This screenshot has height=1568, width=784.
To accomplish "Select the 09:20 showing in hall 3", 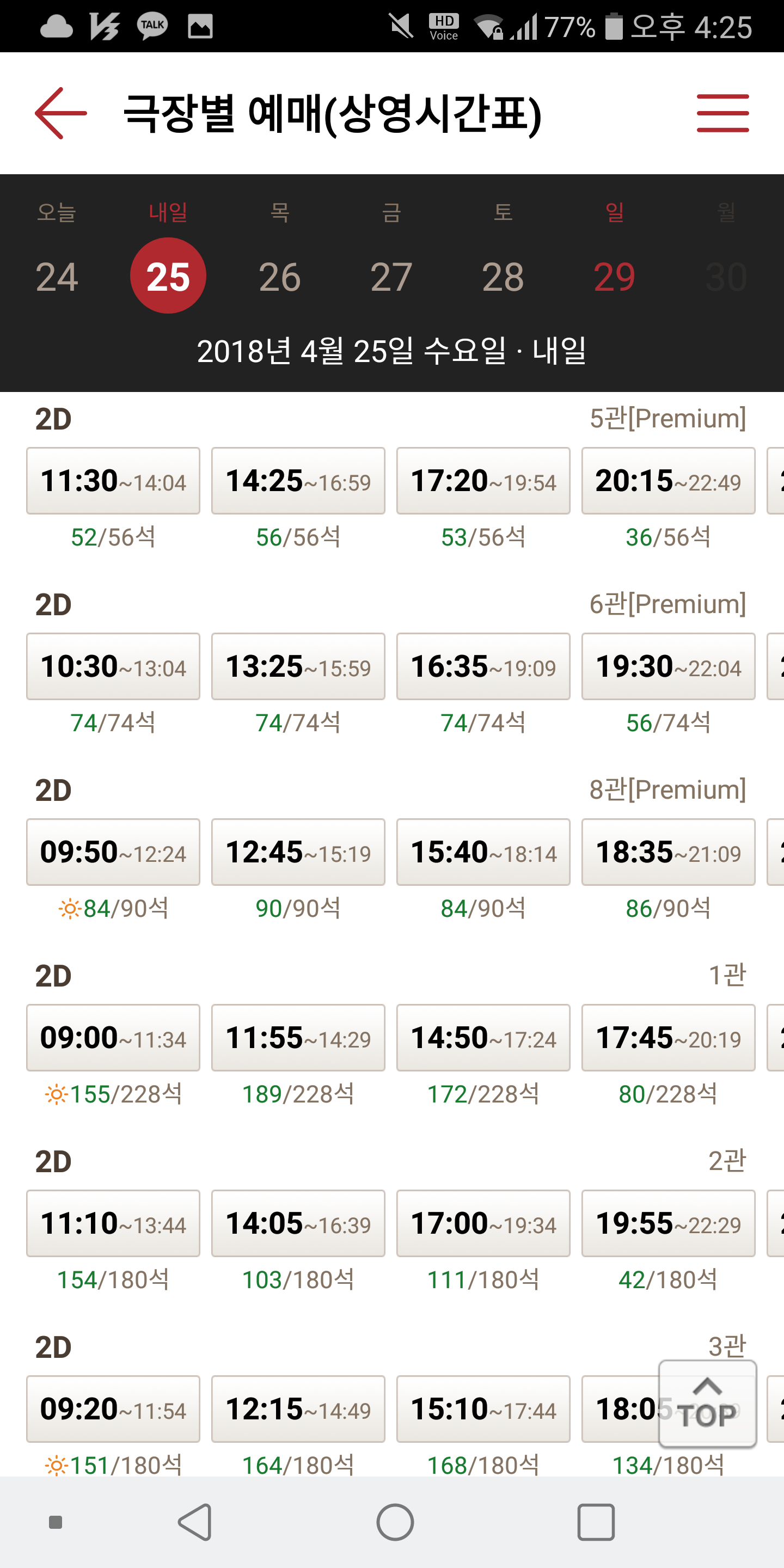I will click(113, 1409).
